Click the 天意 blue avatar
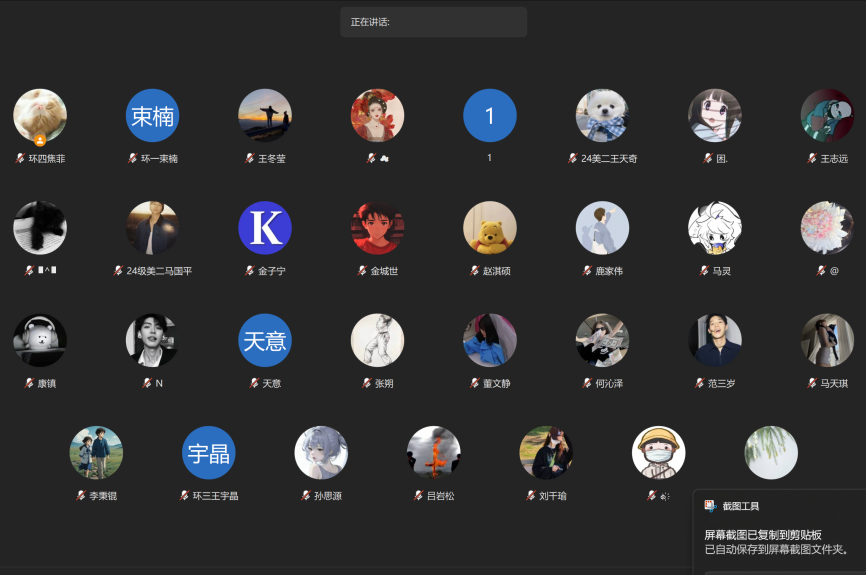Viewport: 866px width, 575px height. point(265,340)
